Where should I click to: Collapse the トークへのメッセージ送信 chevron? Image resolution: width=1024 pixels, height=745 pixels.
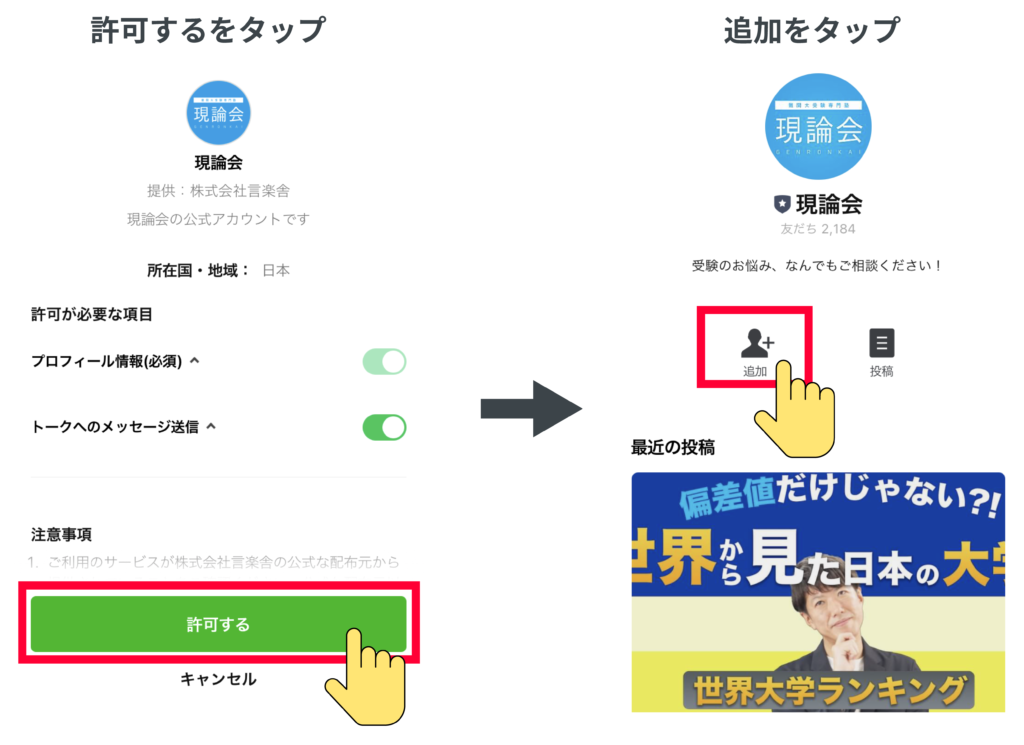211,426
